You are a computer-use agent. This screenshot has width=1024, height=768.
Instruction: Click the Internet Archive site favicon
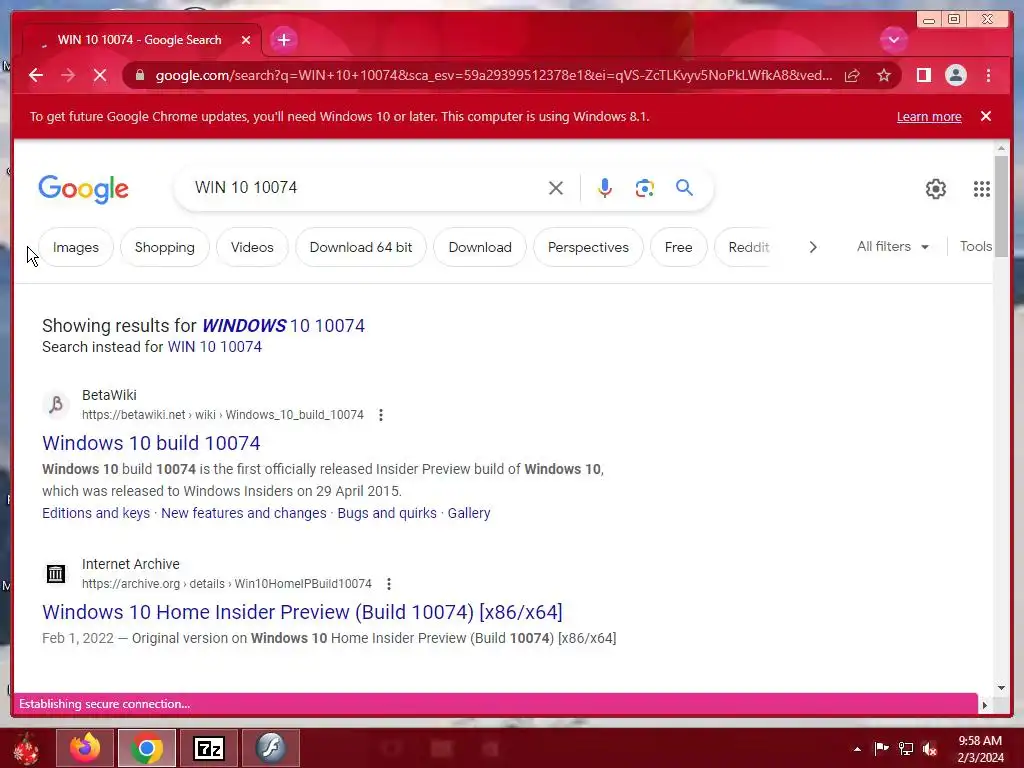[x=56, y=574]
